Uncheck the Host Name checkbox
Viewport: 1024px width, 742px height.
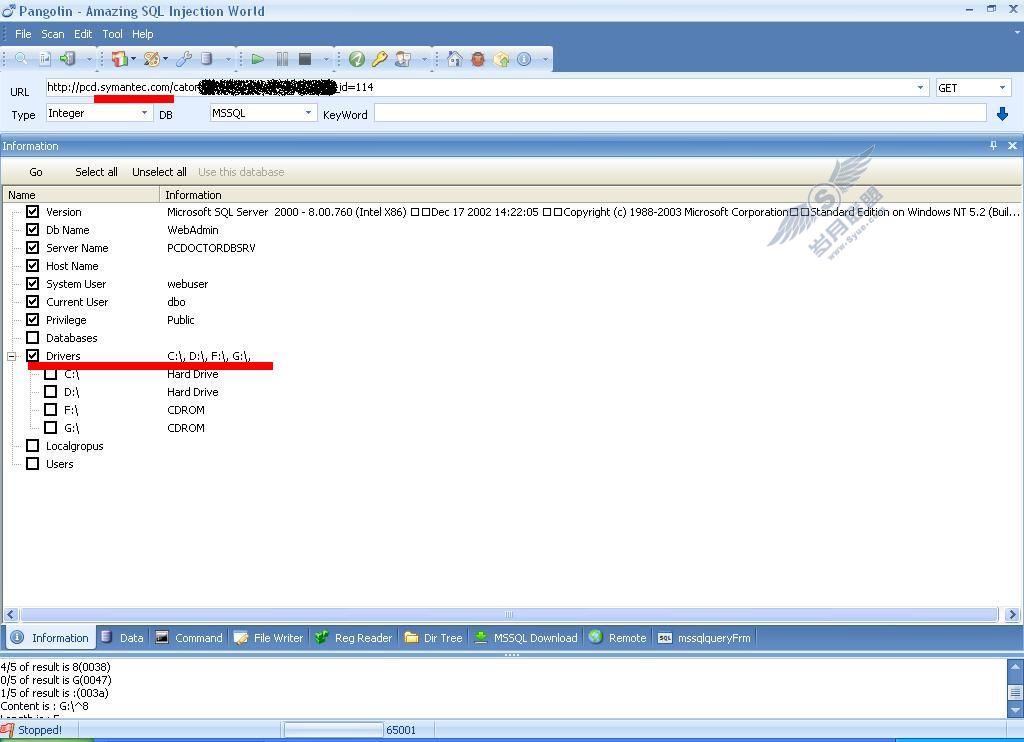click(x=33, y=266)
